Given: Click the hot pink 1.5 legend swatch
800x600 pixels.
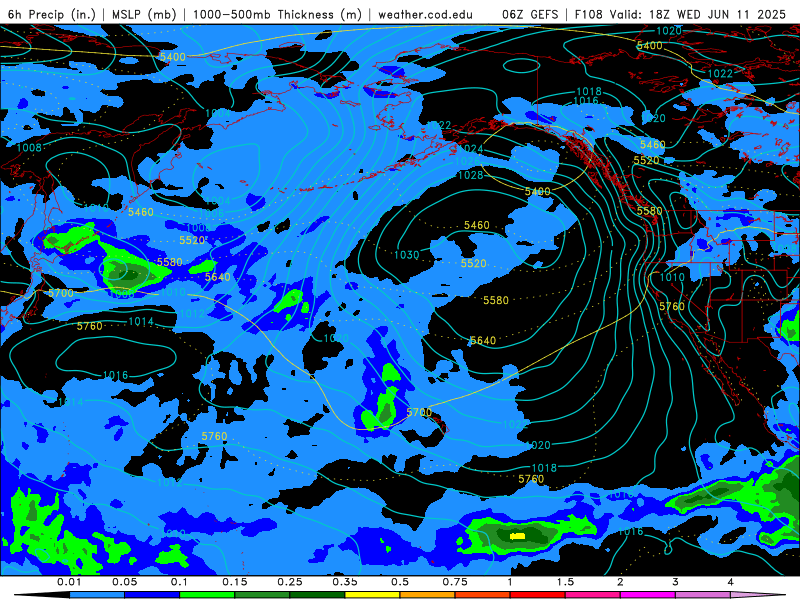Looking at the screenshot, I should (x=593, y=595).
